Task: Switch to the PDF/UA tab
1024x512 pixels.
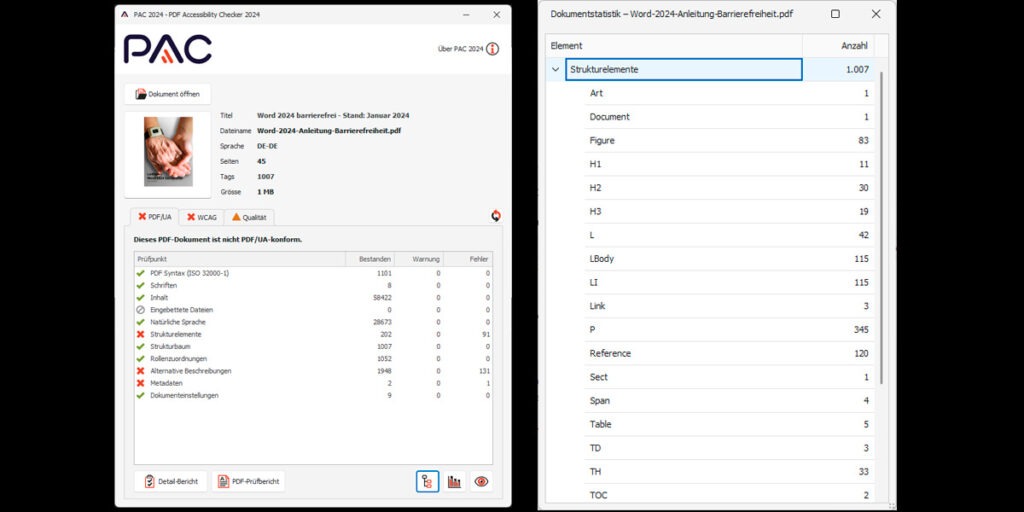Action: 155,217
